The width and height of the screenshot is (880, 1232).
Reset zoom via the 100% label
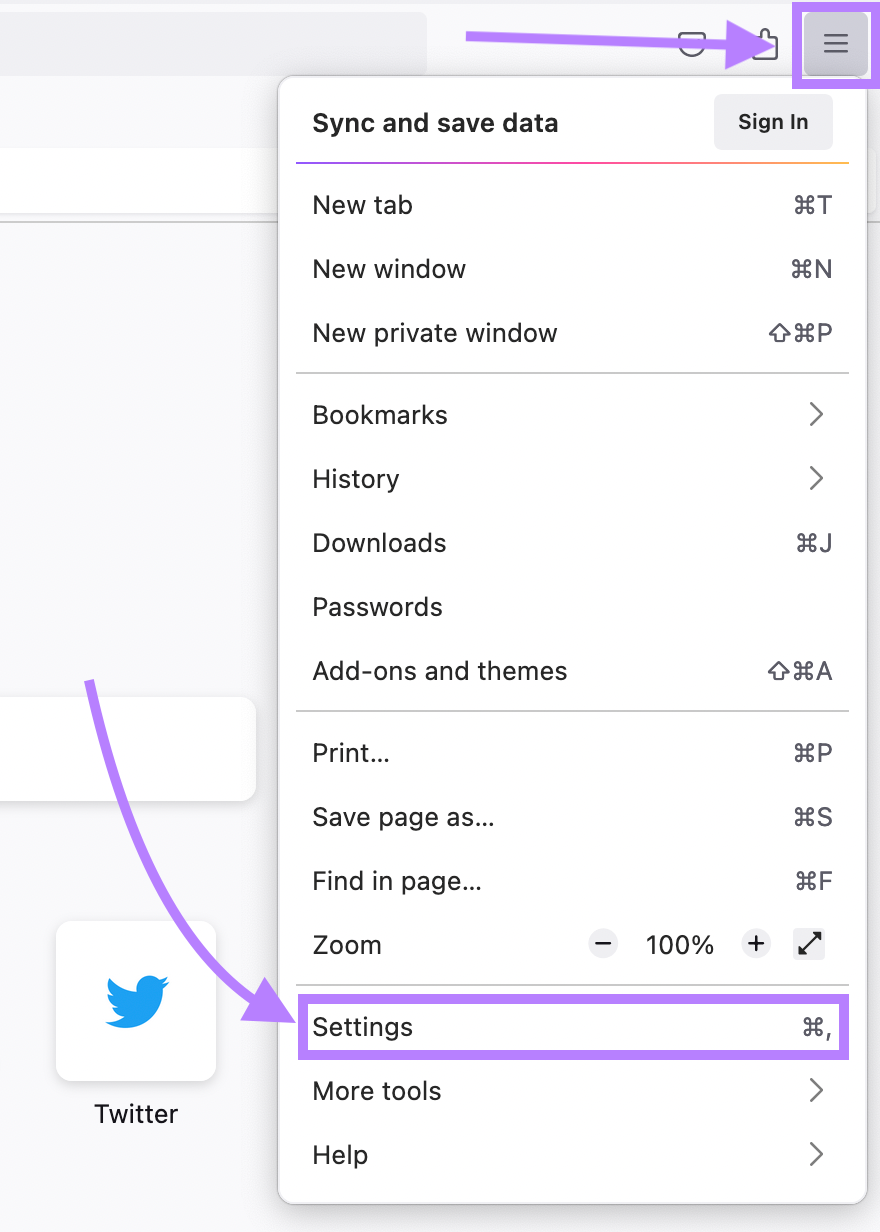tap(680, 945)
